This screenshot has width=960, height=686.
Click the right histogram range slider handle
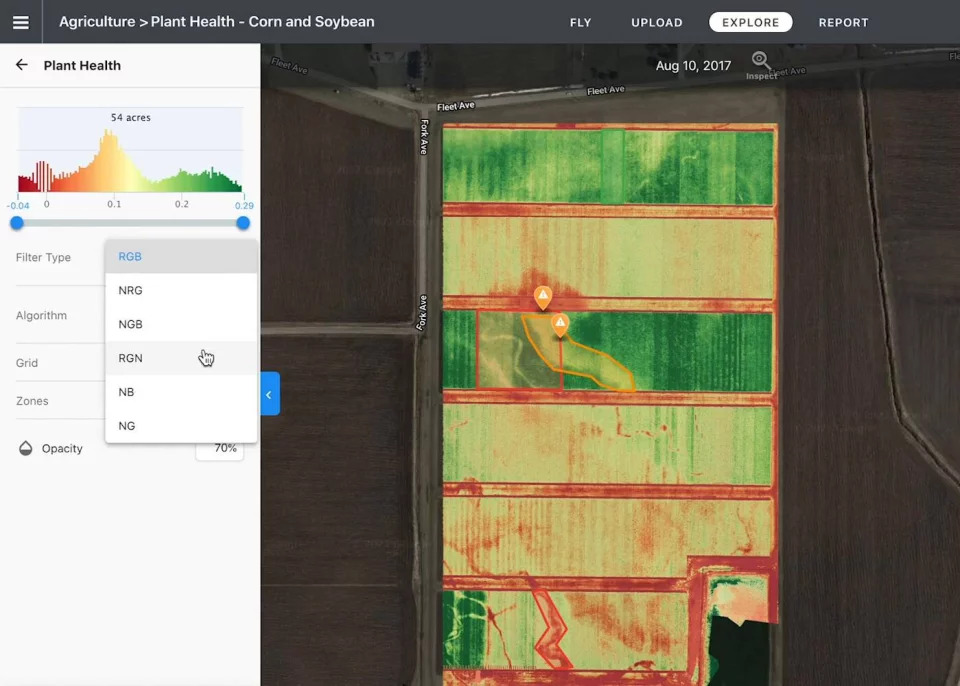pos(243,223)
